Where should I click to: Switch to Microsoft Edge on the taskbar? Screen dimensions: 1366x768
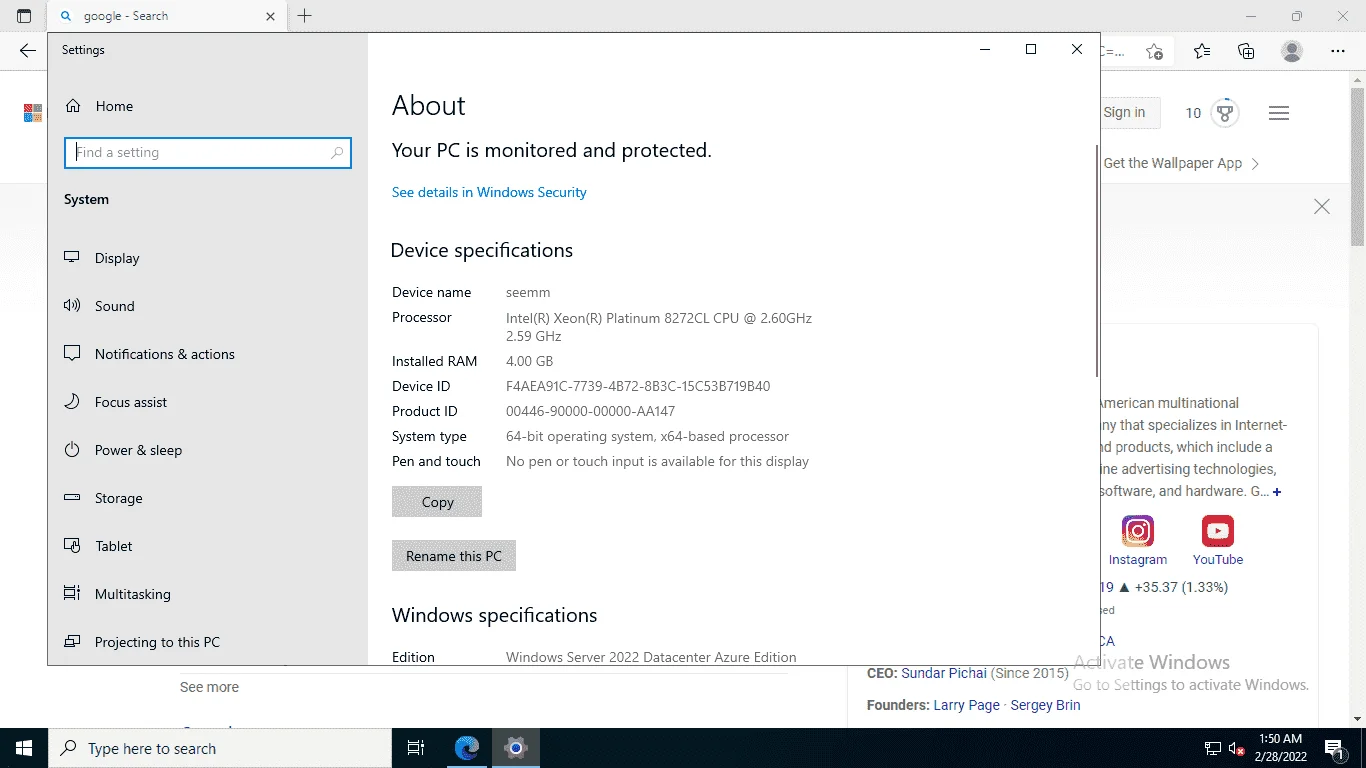click(x=467, y=748)
